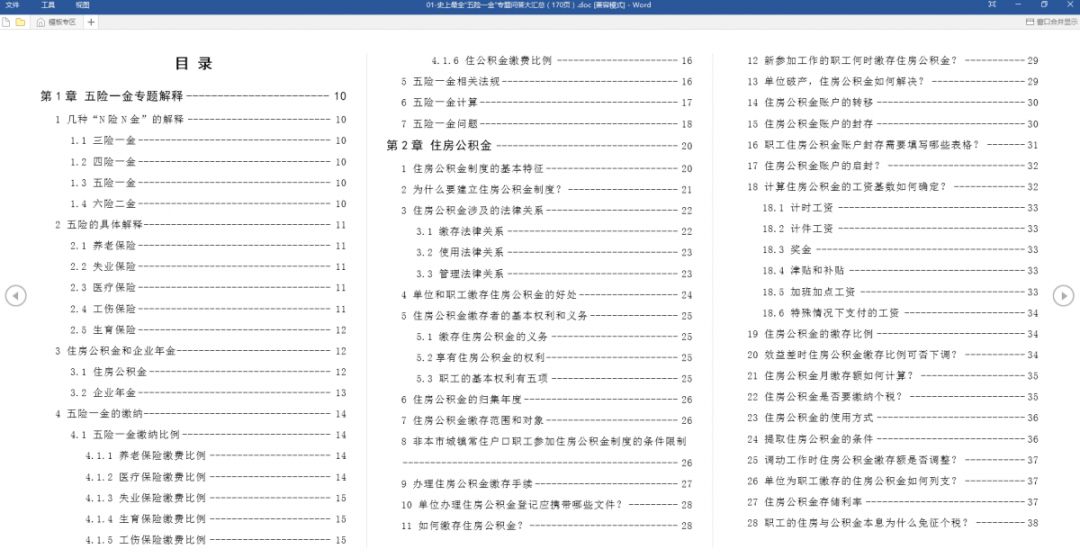Click the yellow open folder icon
This screenshot has width=1080, height=558.
click(21, 22)
